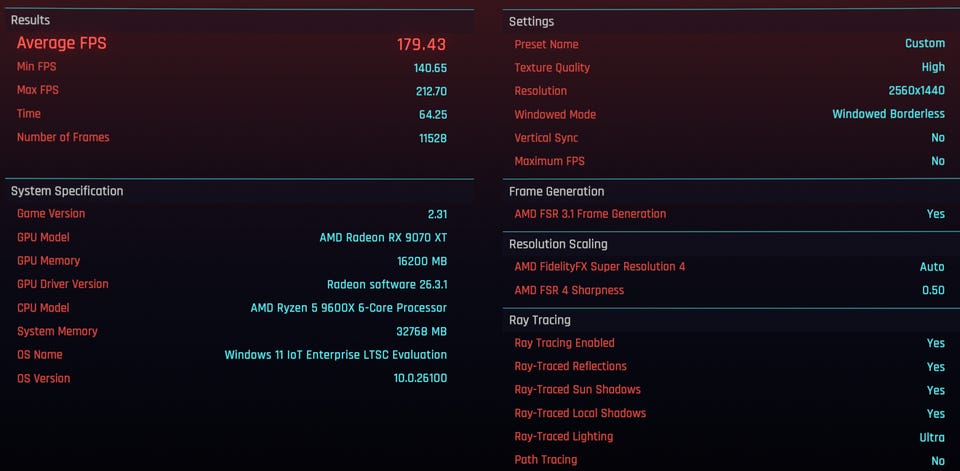Open the System Specification section header

[x=67, y=191]
